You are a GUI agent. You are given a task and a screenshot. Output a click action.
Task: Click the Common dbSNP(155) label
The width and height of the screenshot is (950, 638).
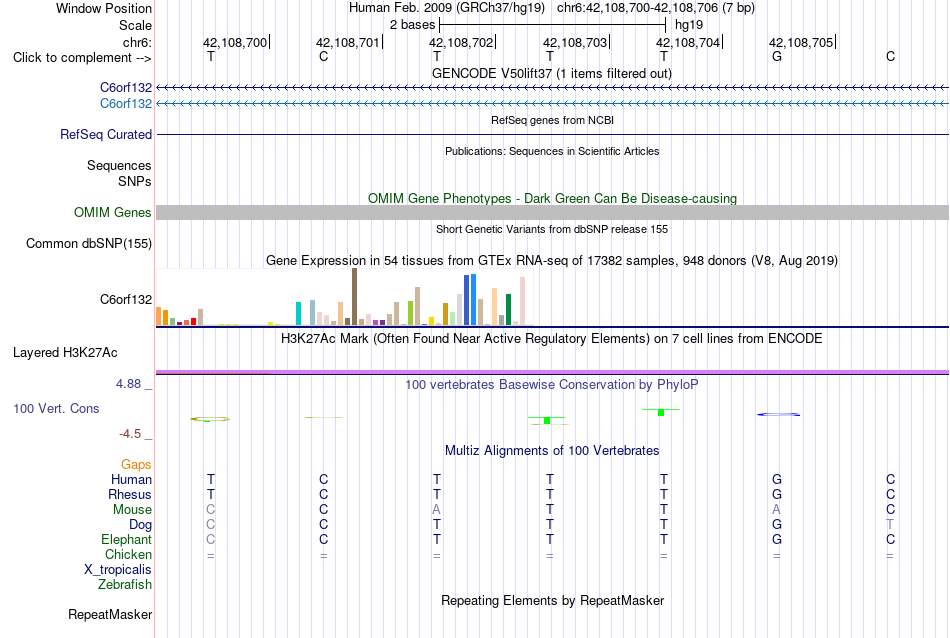click(x=89, y=244)
